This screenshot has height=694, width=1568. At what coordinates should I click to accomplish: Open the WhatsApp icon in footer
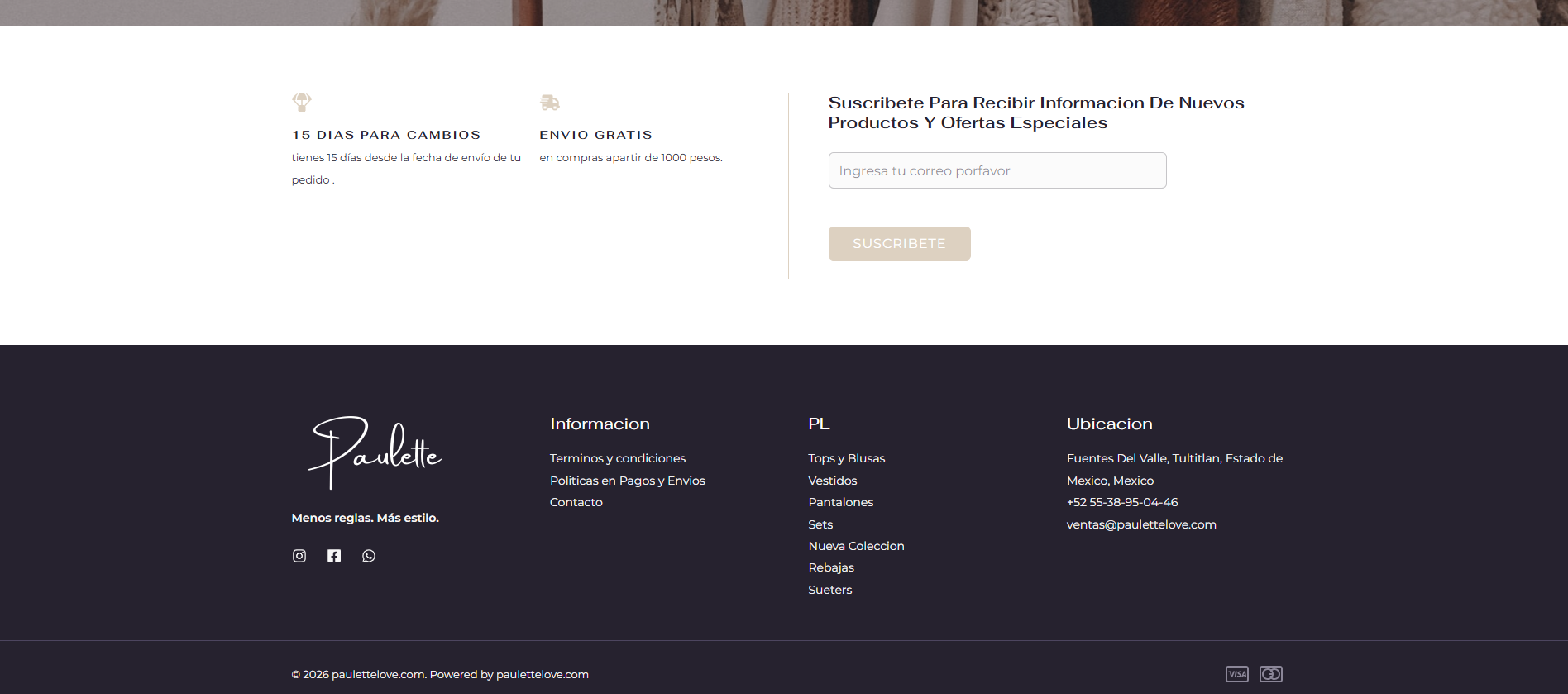pos(369,556)
